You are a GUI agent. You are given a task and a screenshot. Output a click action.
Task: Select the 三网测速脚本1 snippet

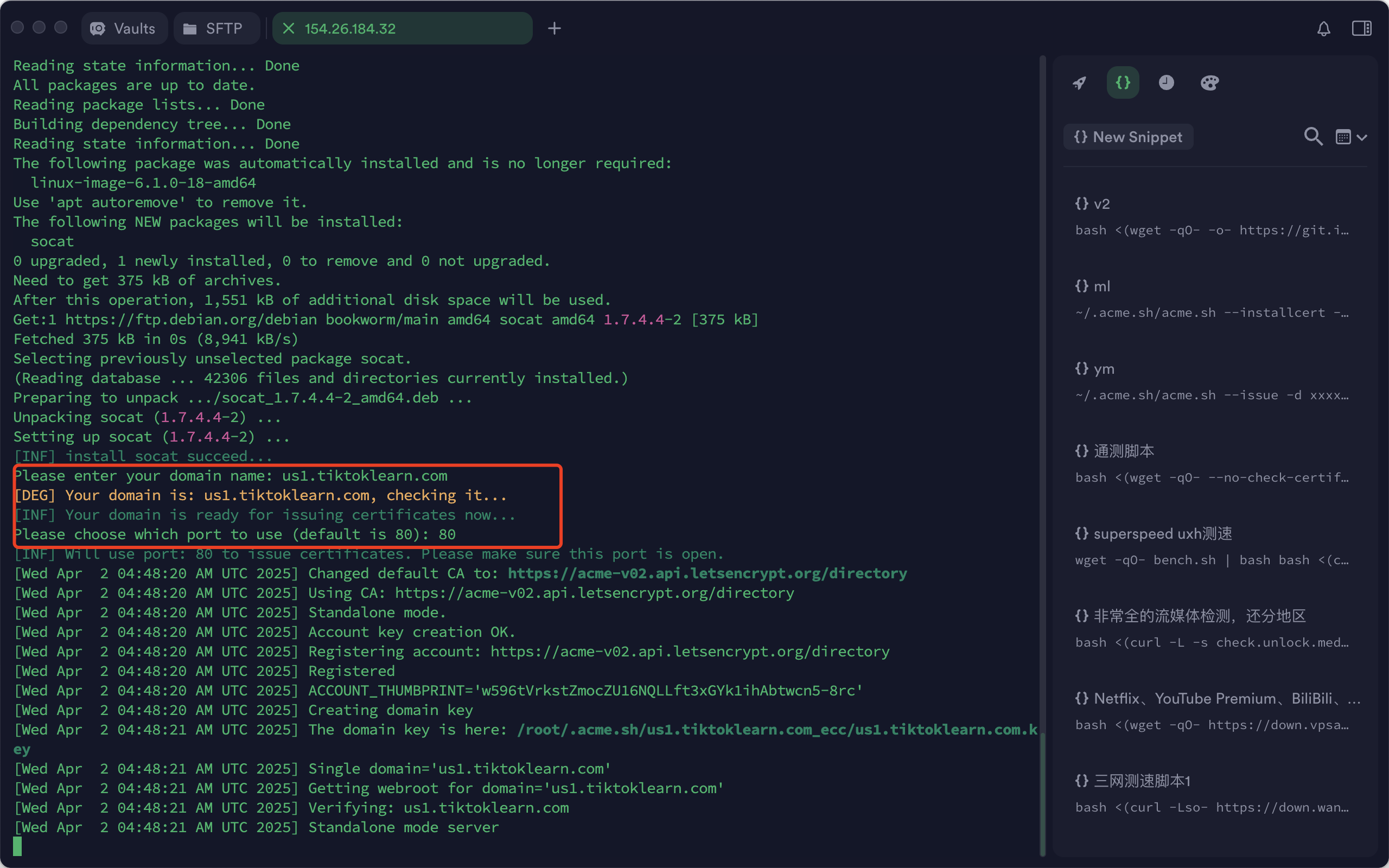click(1211, 794)
